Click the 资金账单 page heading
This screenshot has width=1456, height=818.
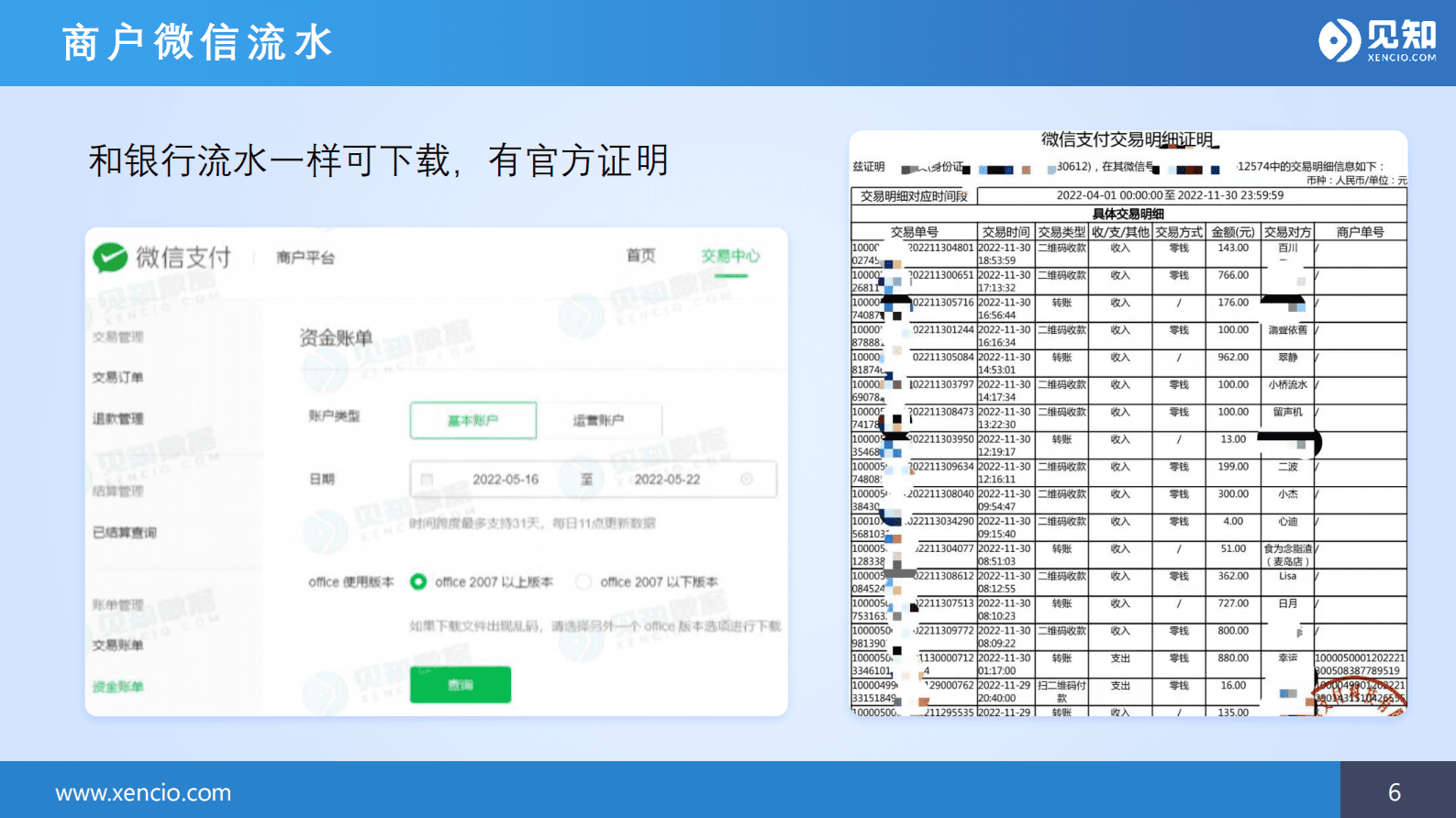click(x=336, y=337)
